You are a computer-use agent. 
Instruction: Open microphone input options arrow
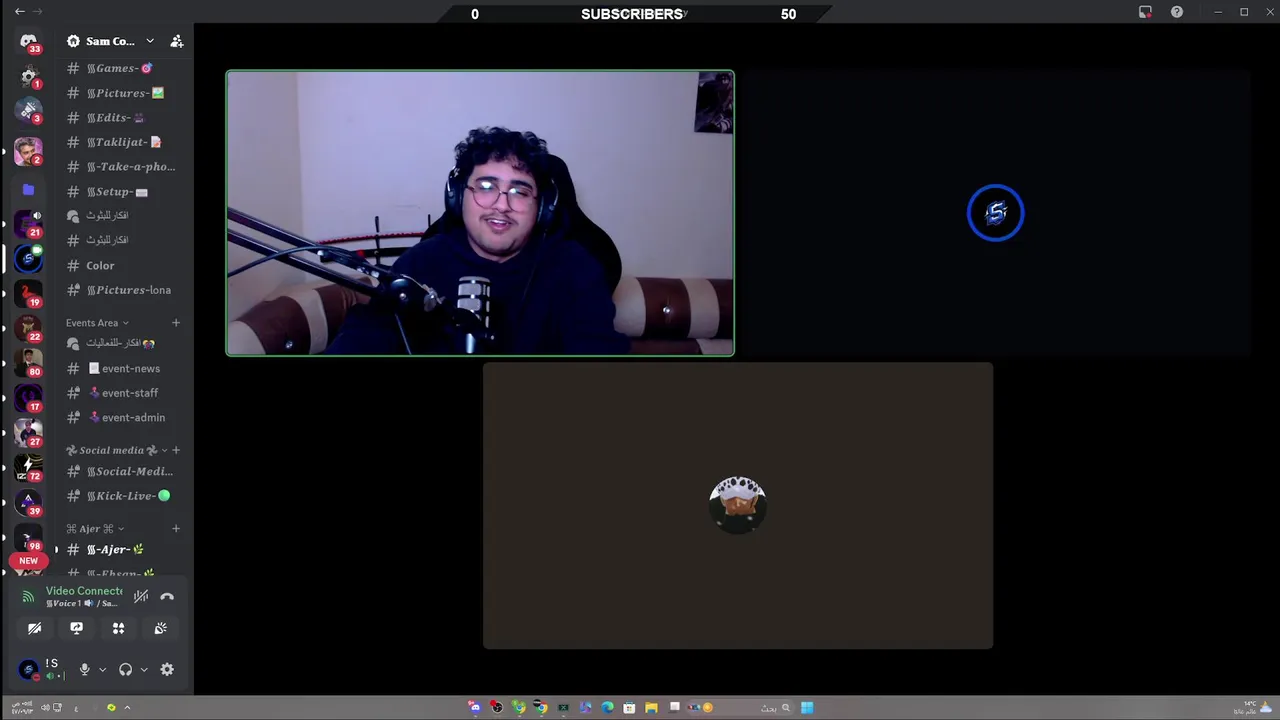(102, 670)
